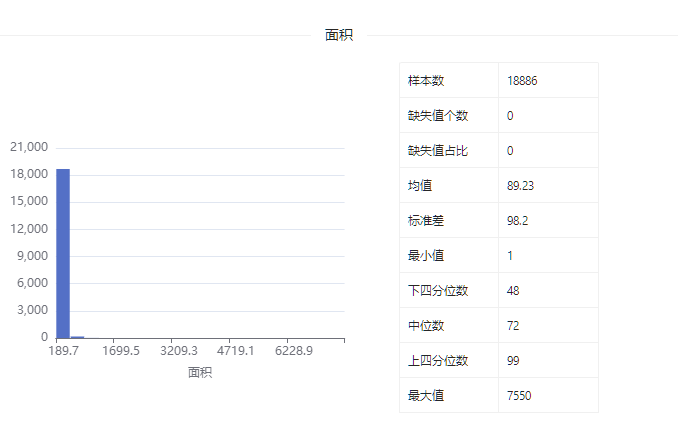Click the small second histogram bar
678x431 pixels.
coord(77,337)
